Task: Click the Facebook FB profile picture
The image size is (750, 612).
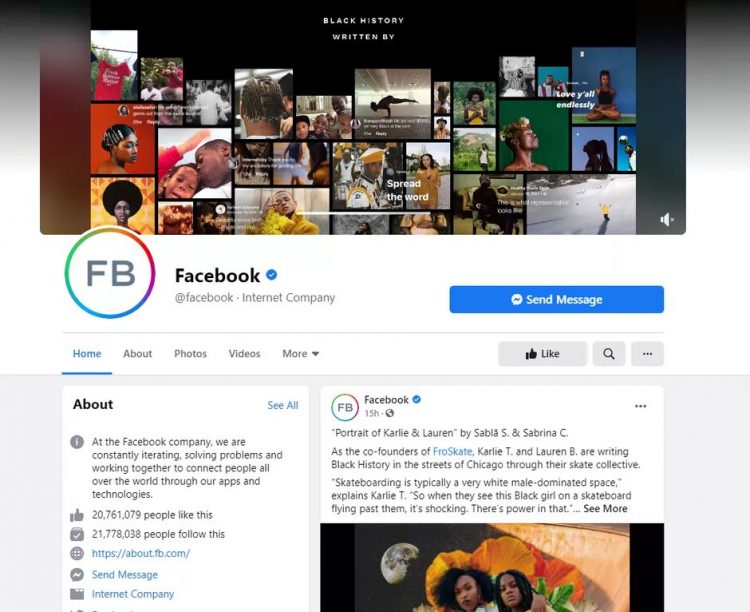Action: click(x=110, y=272)
